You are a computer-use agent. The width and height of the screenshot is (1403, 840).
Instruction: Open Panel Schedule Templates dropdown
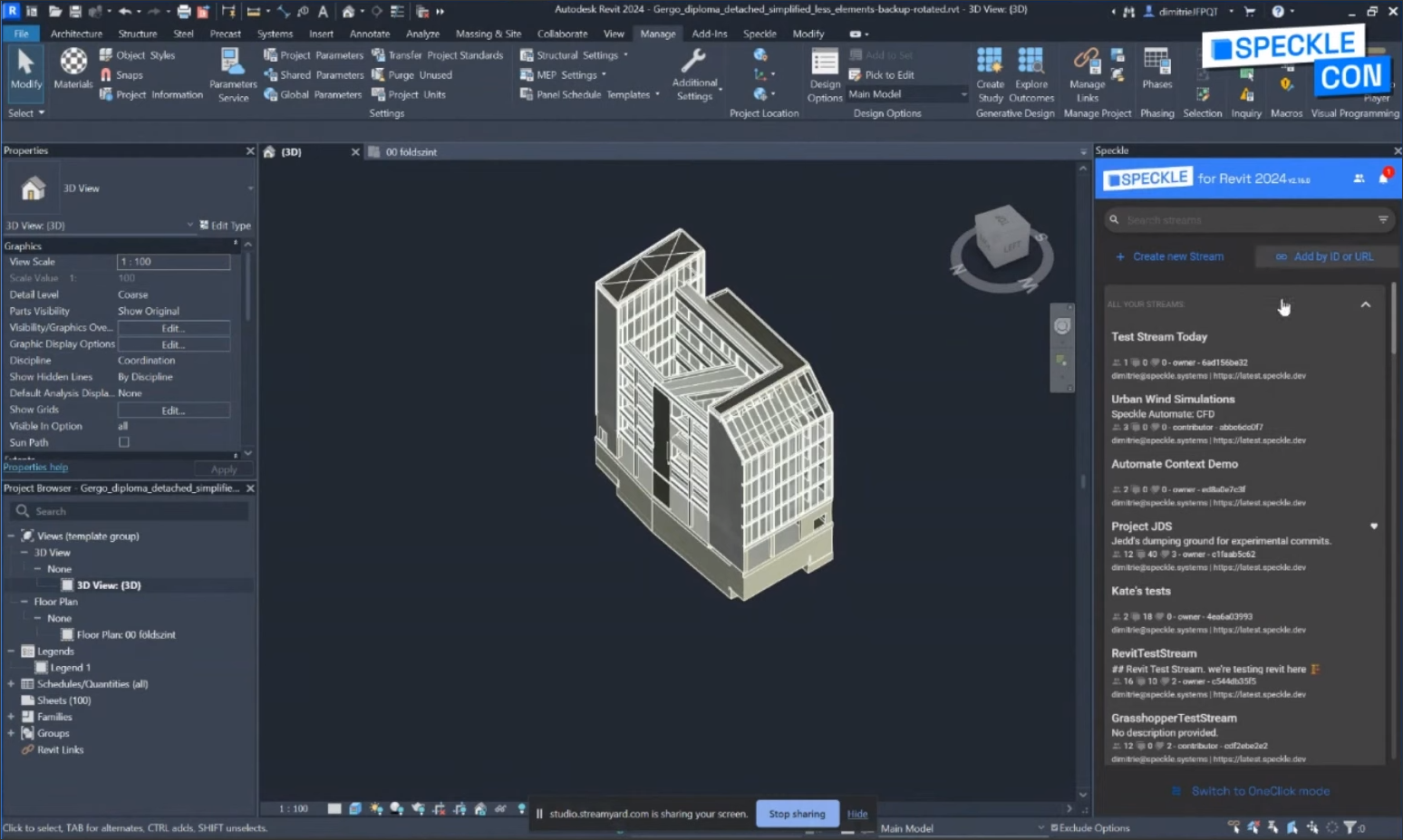coord(590,94)
